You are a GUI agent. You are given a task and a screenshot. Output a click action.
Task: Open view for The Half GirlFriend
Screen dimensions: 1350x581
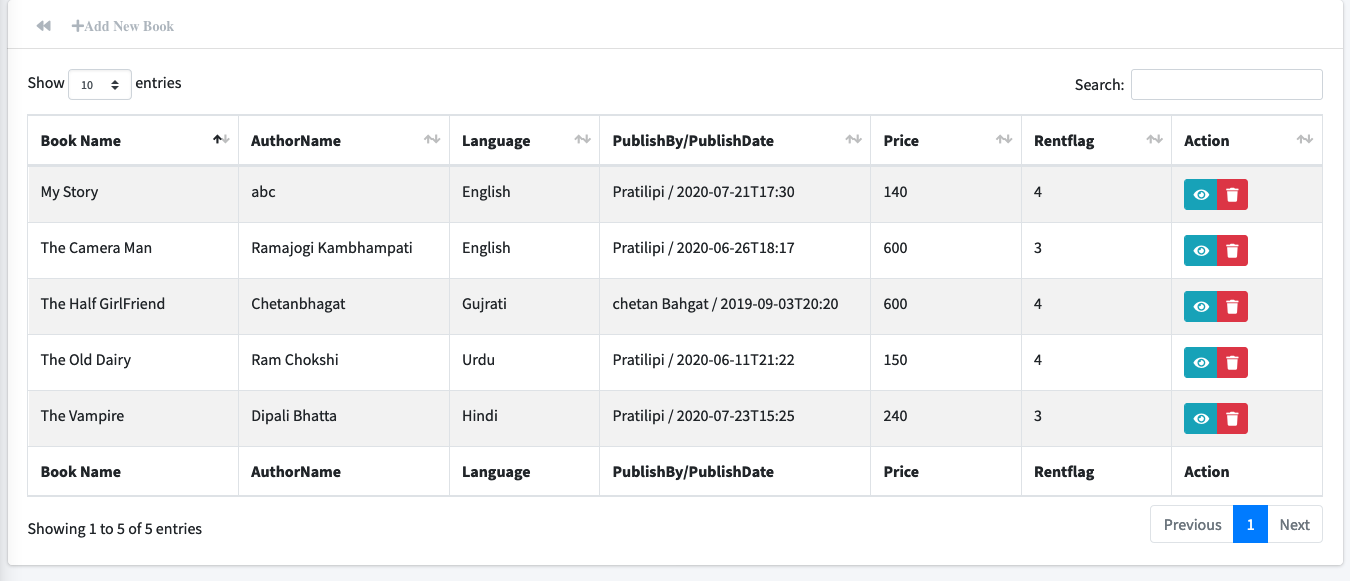pos(1201,307)
